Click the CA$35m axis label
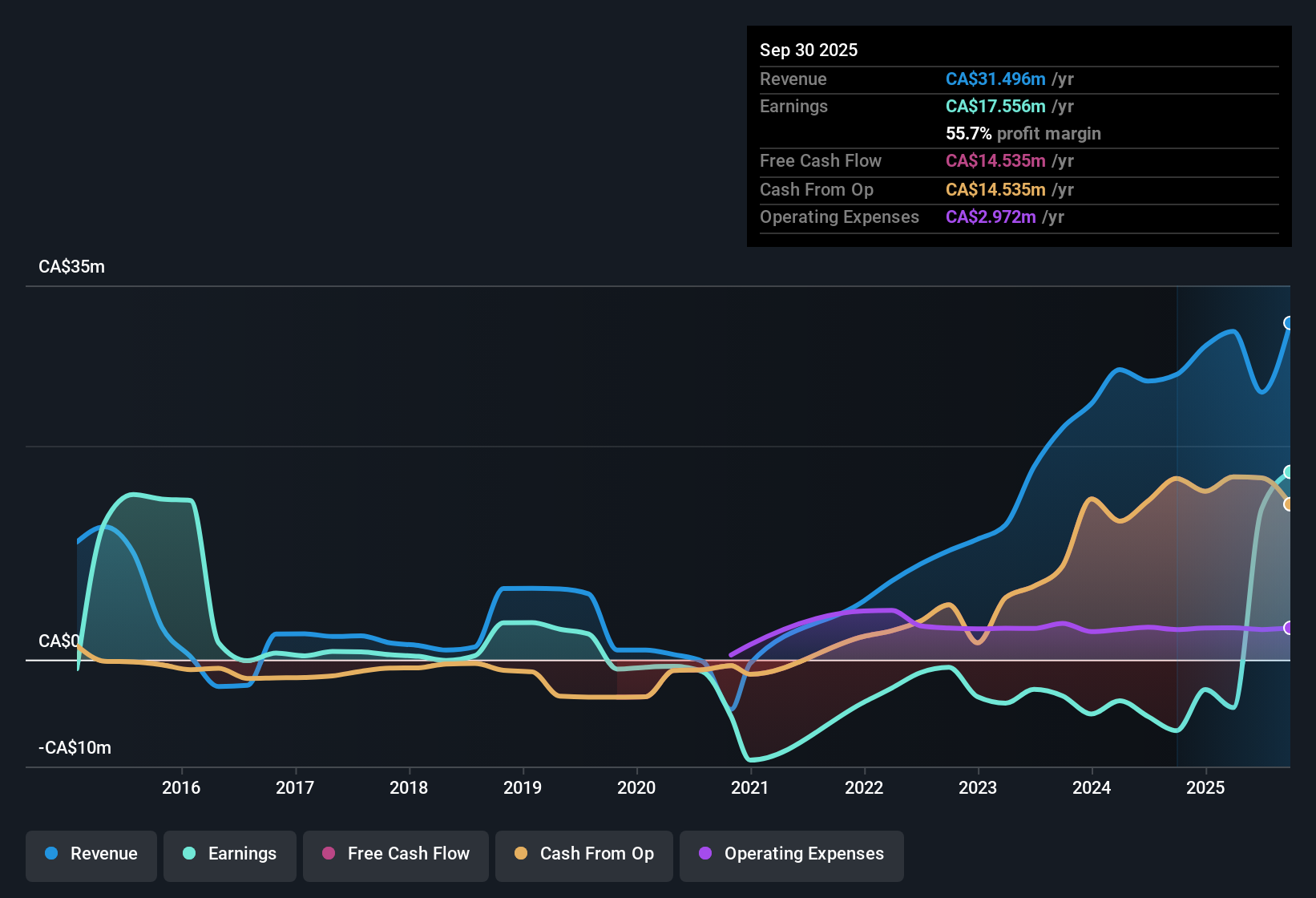The image size is (1316, 898). [x=71, y=266]
